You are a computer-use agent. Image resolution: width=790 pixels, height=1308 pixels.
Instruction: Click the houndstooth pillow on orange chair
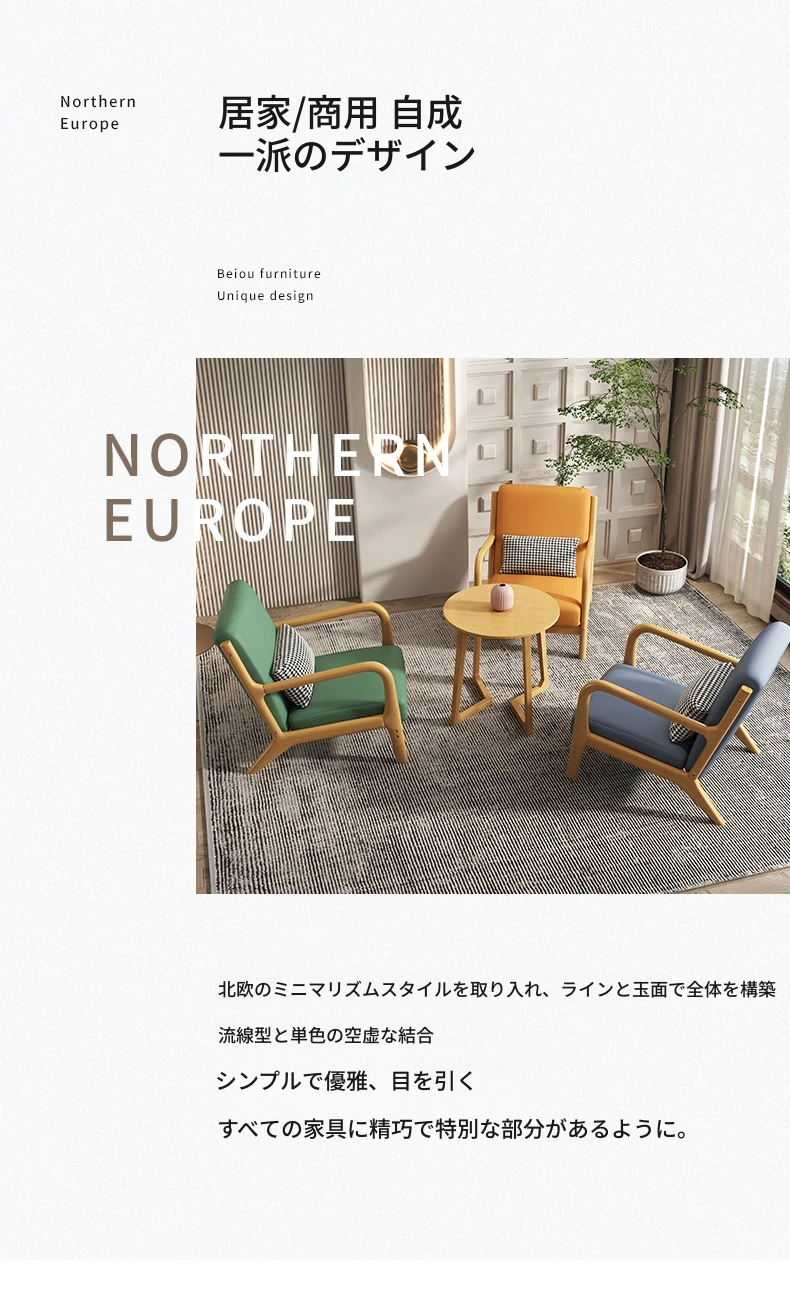pos(540,555)
